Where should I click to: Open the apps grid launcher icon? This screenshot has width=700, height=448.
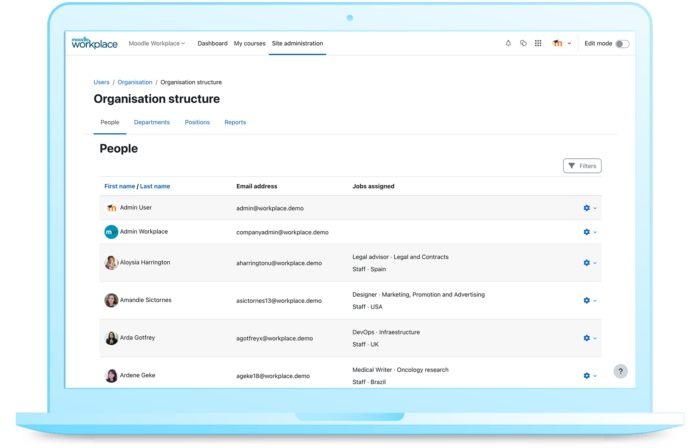(x=538, y=44)
